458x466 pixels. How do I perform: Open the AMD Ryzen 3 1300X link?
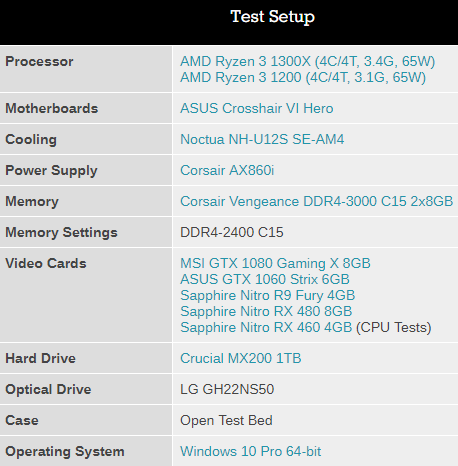pos(308,62)
